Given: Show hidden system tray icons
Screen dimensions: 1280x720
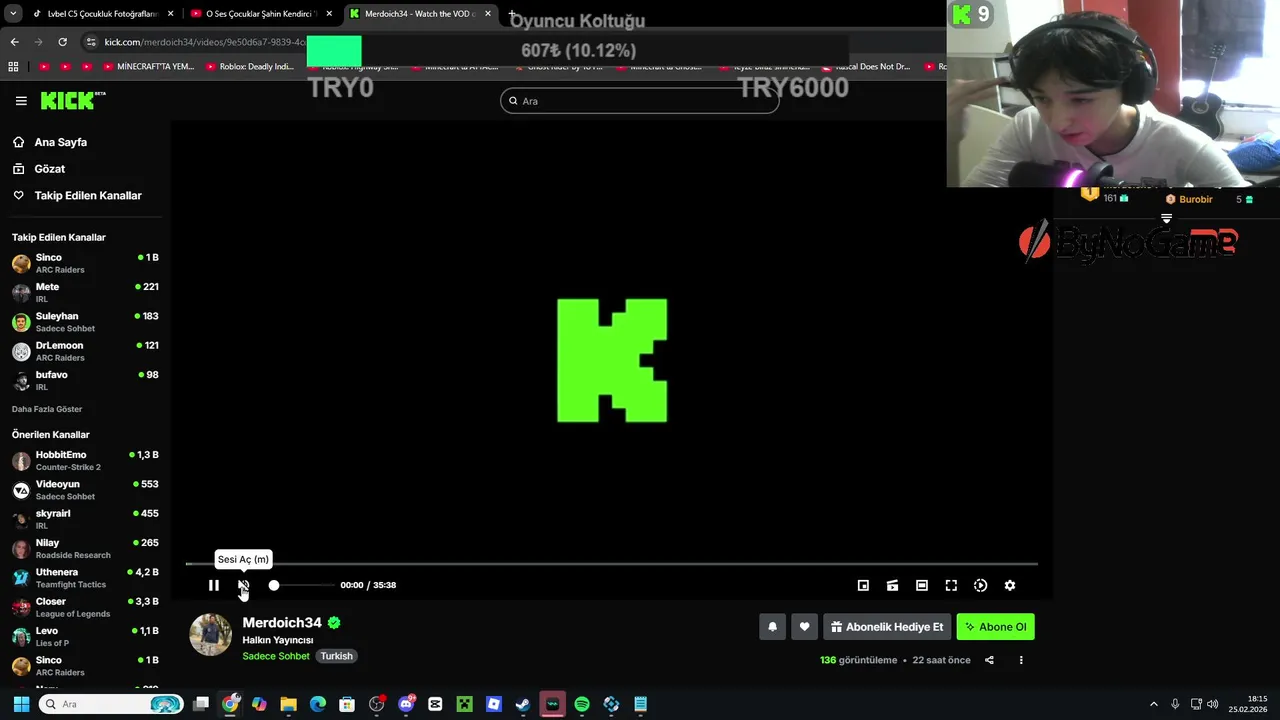Looking at the screenshot, I should click(1153, 704).
